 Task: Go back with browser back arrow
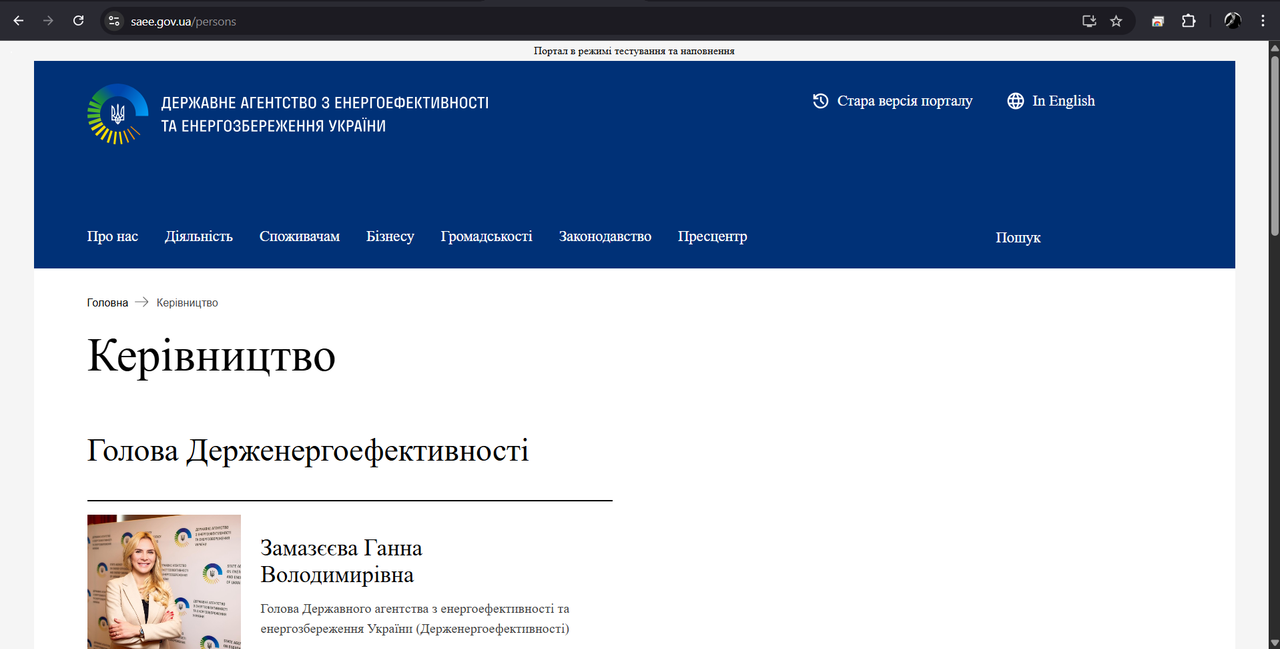(18, 20)
